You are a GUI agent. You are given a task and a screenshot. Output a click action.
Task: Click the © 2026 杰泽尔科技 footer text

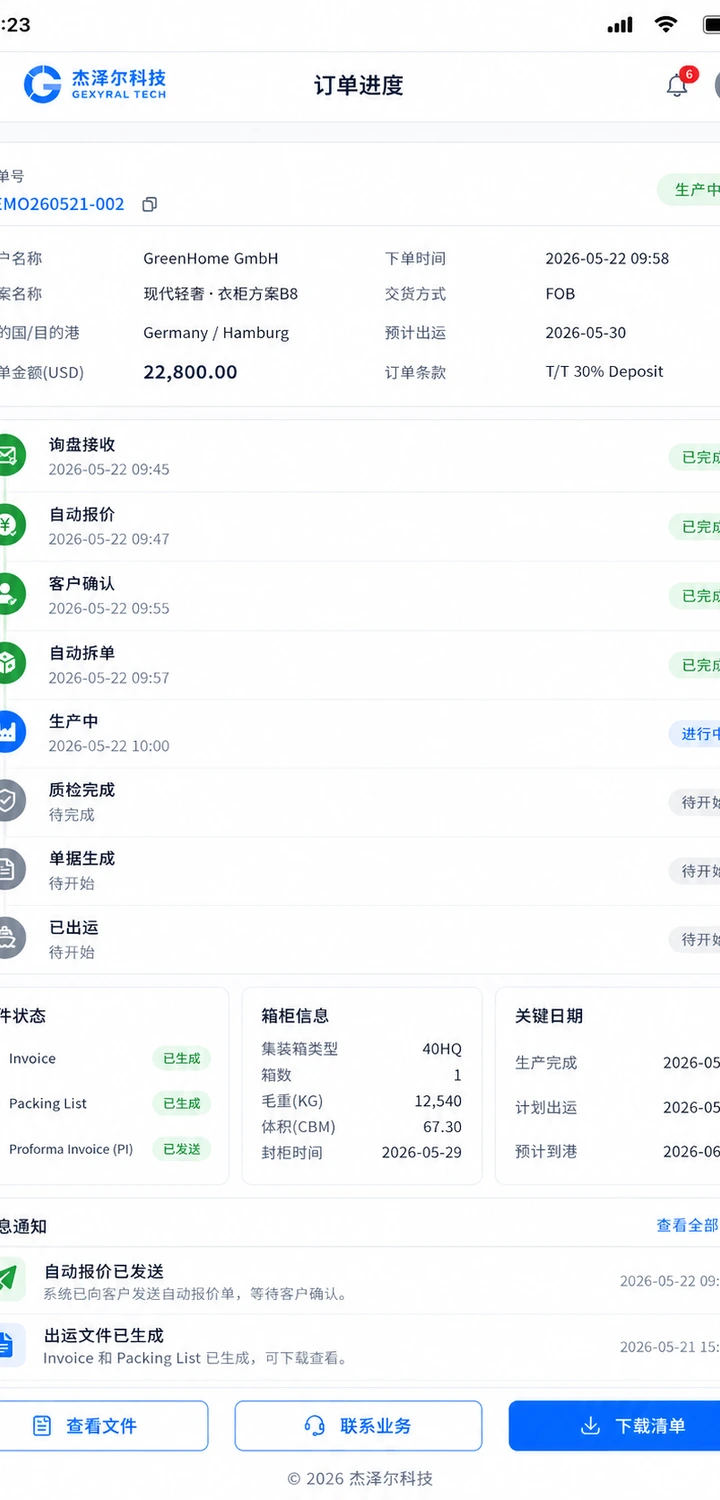[x=360, y=1478]
